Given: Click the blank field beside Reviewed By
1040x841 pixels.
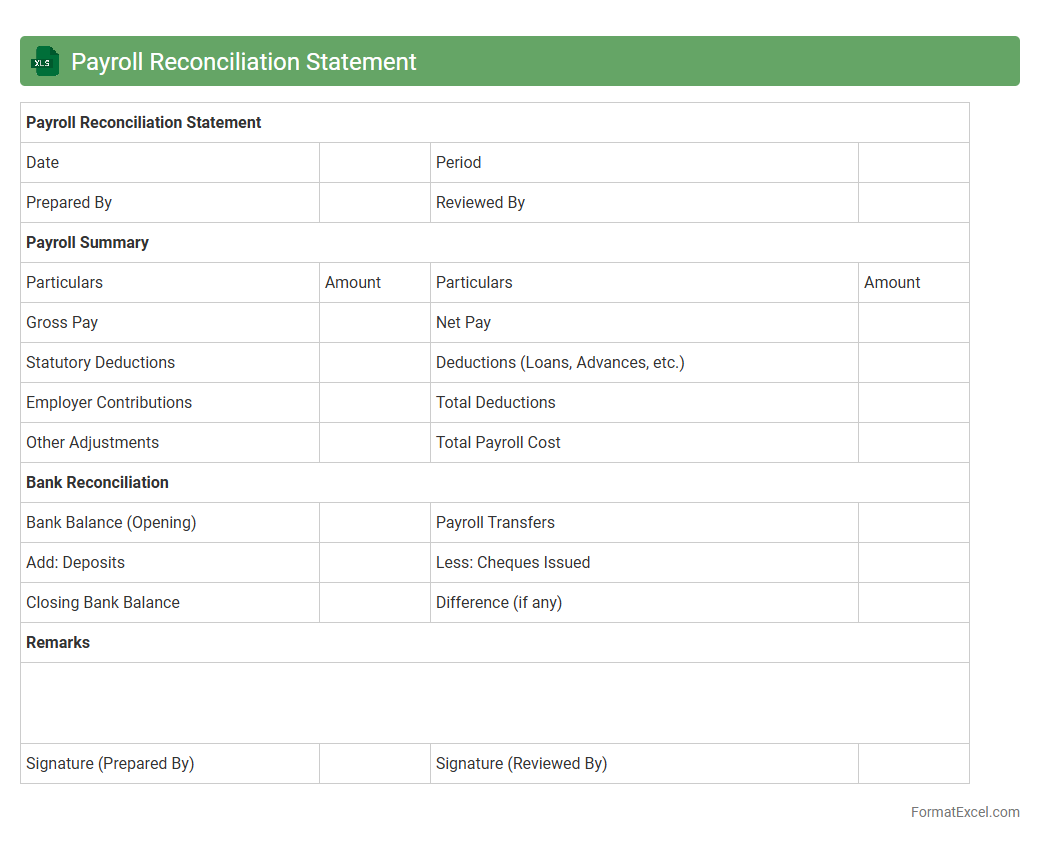Looking at the screenshot, I should [913, 203].
